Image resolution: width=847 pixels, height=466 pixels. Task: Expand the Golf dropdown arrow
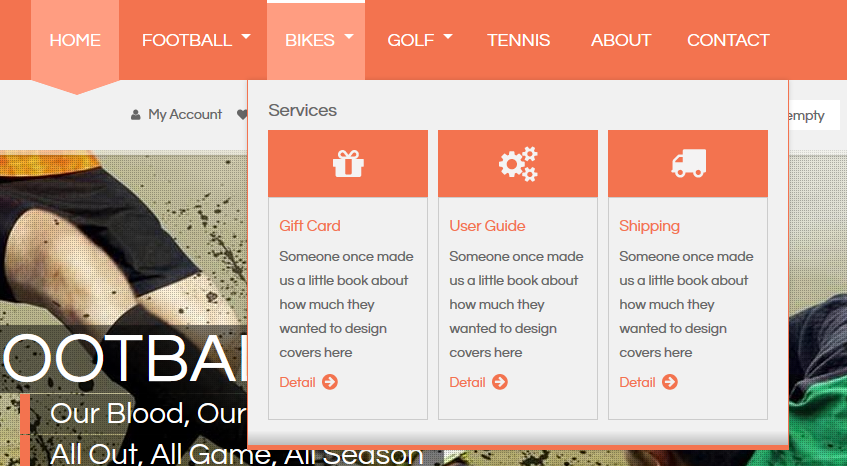[448, 37]
